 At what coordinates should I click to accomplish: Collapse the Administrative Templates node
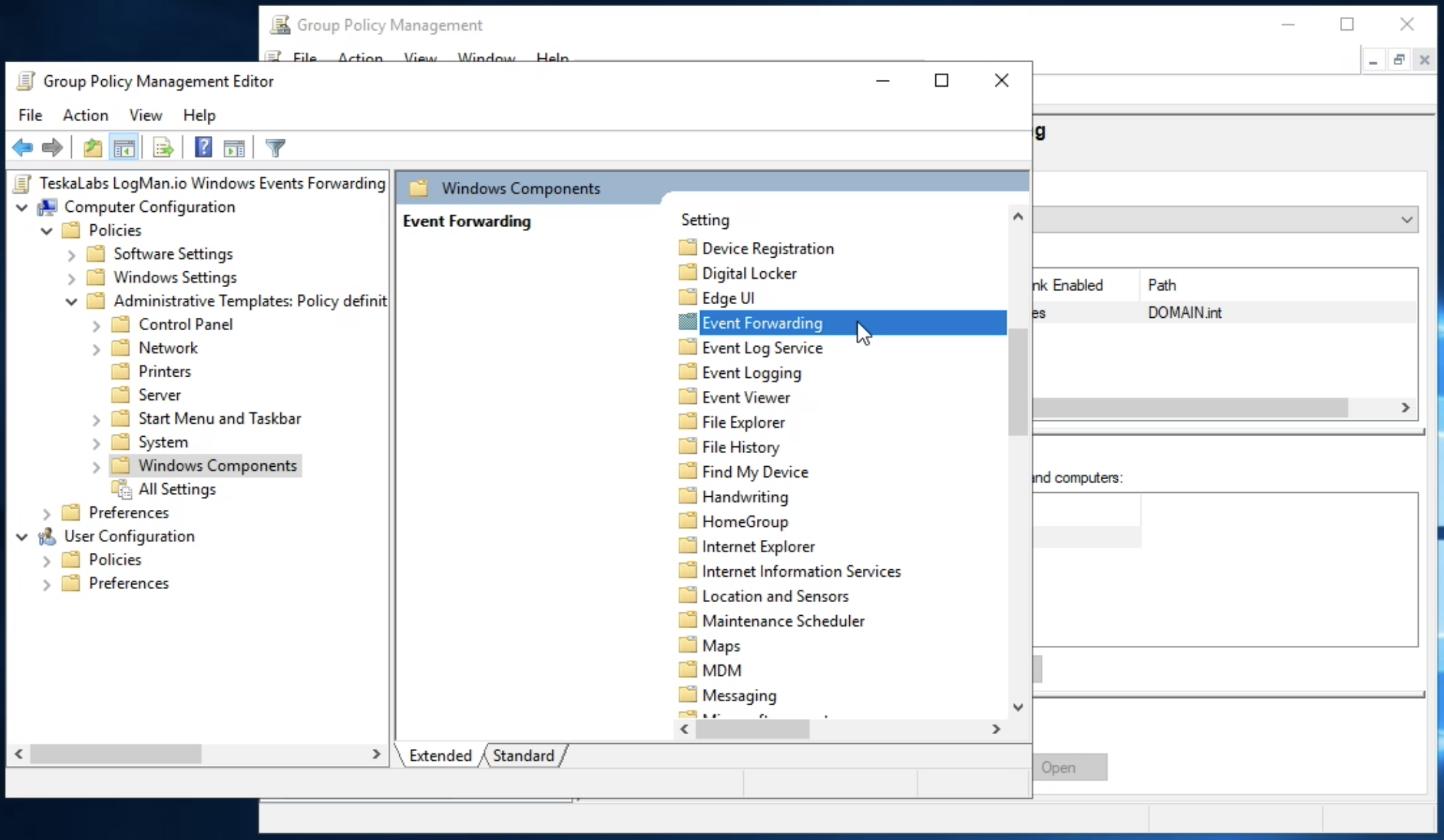coord(71,301)
